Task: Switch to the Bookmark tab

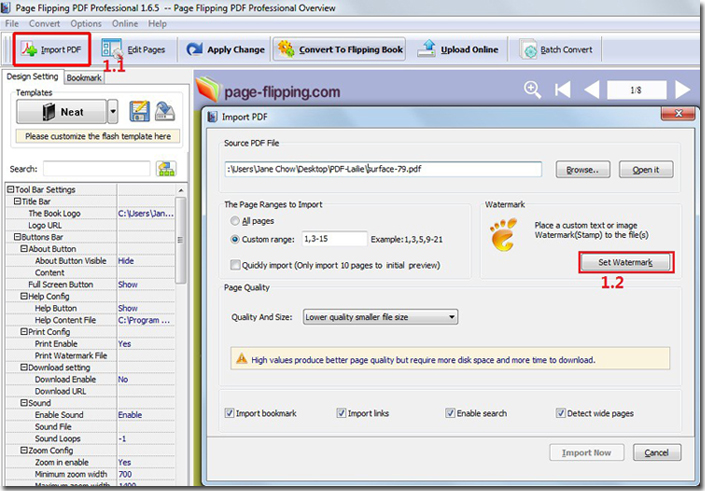Action: (x=84, y=78)
